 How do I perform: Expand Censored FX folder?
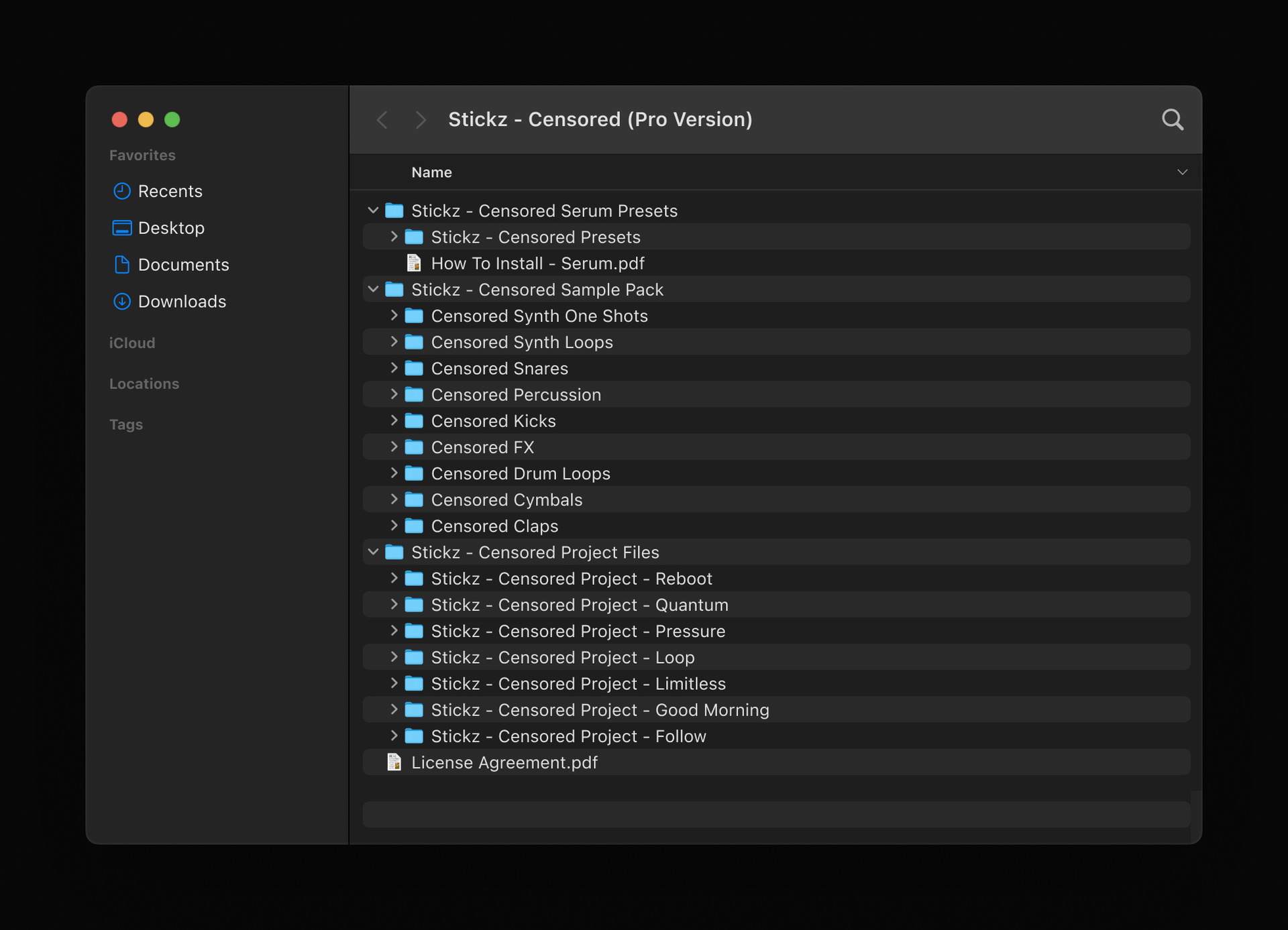(x=394, y=447)
